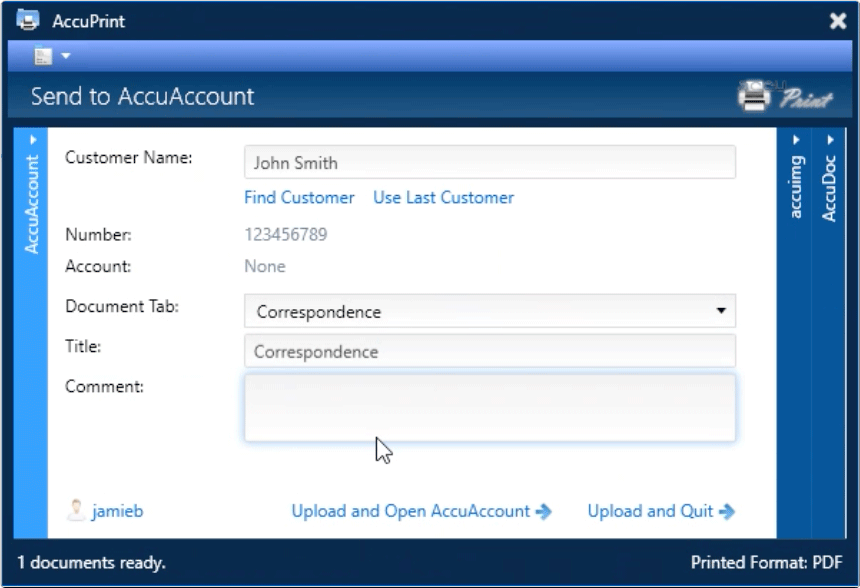
Task: Click the arrow icon after Upload and Quit
Action: (x=727, y=511)
